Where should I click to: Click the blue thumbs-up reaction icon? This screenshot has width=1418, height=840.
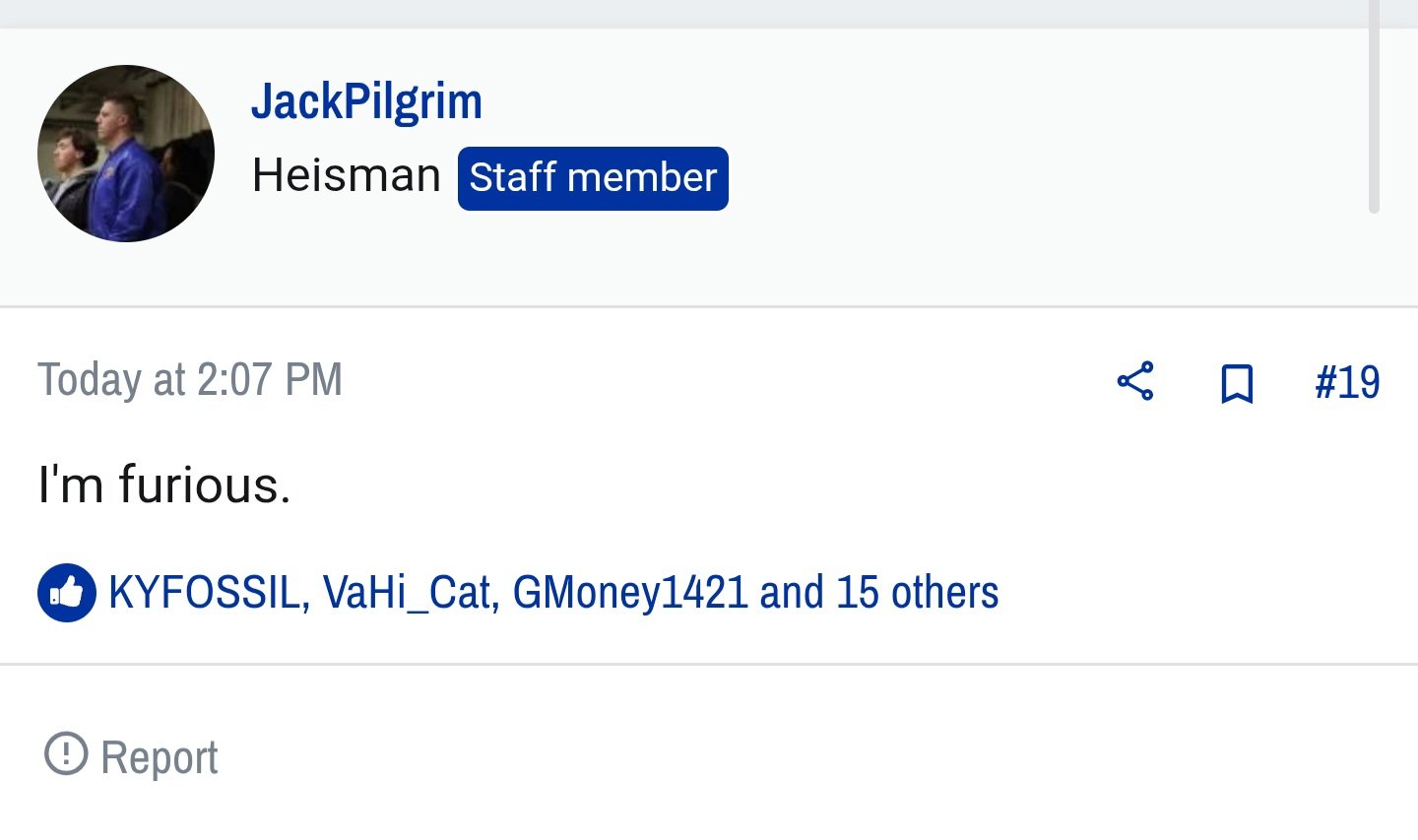(67, 593)
